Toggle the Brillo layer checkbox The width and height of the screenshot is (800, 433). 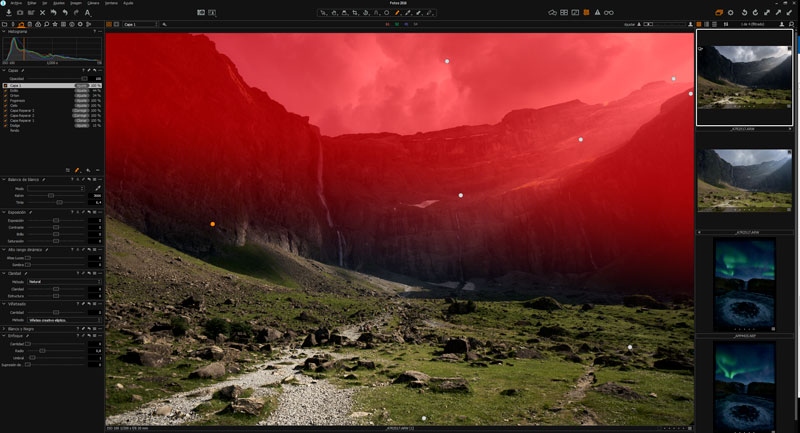[6, 91]
